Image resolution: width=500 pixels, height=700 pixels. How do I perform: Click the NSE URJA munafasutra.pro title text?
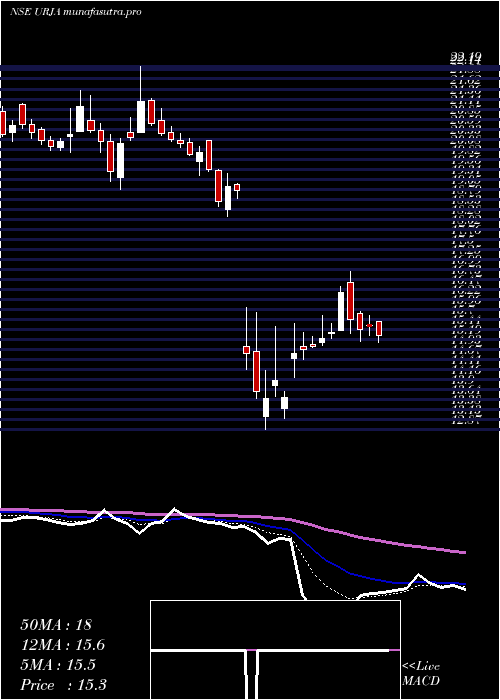coord(75,12)
